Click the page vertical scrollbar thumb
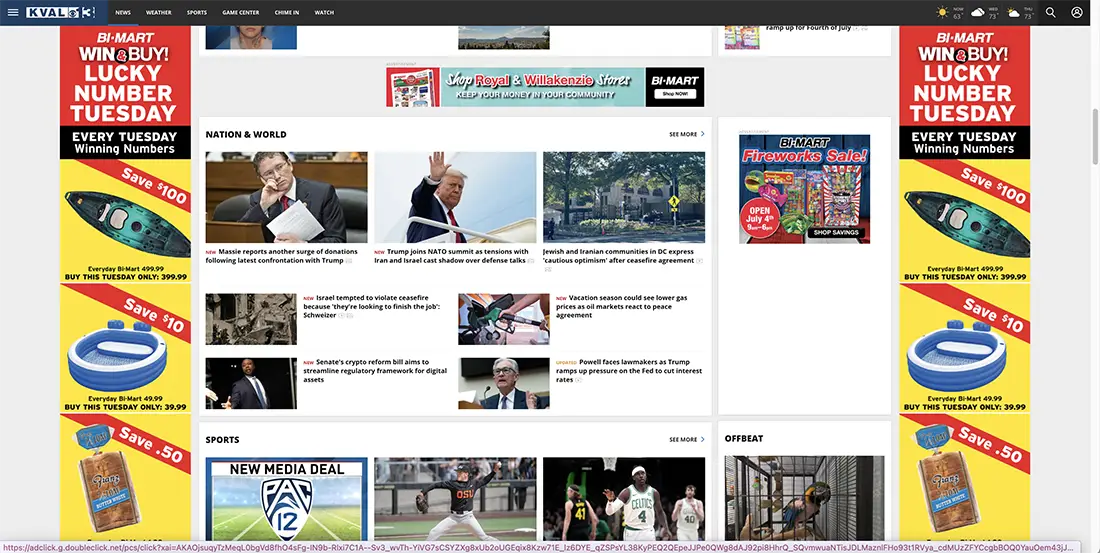This screenshot has height=553, width=1100. pyautogui.click(x=1094, y=137)
